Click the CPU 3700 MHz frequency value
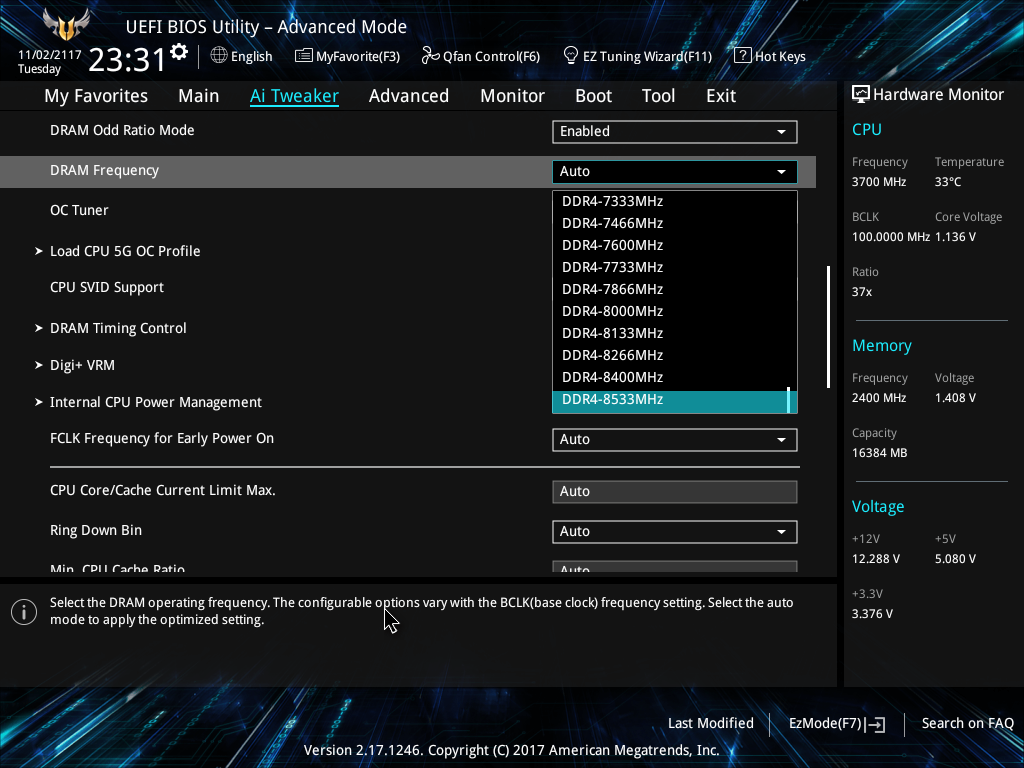1024x768 pixels. click(878, 182)
